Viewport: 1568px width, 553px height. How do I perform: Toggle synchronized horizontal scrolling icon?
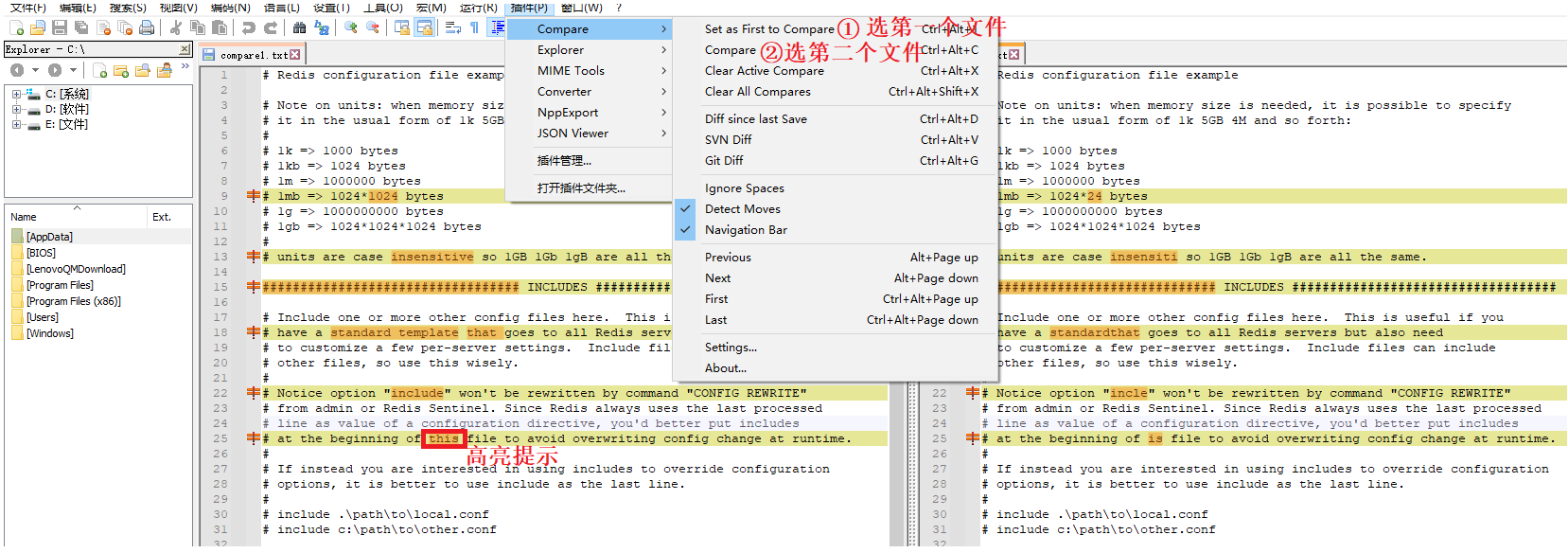pos(424,27)
